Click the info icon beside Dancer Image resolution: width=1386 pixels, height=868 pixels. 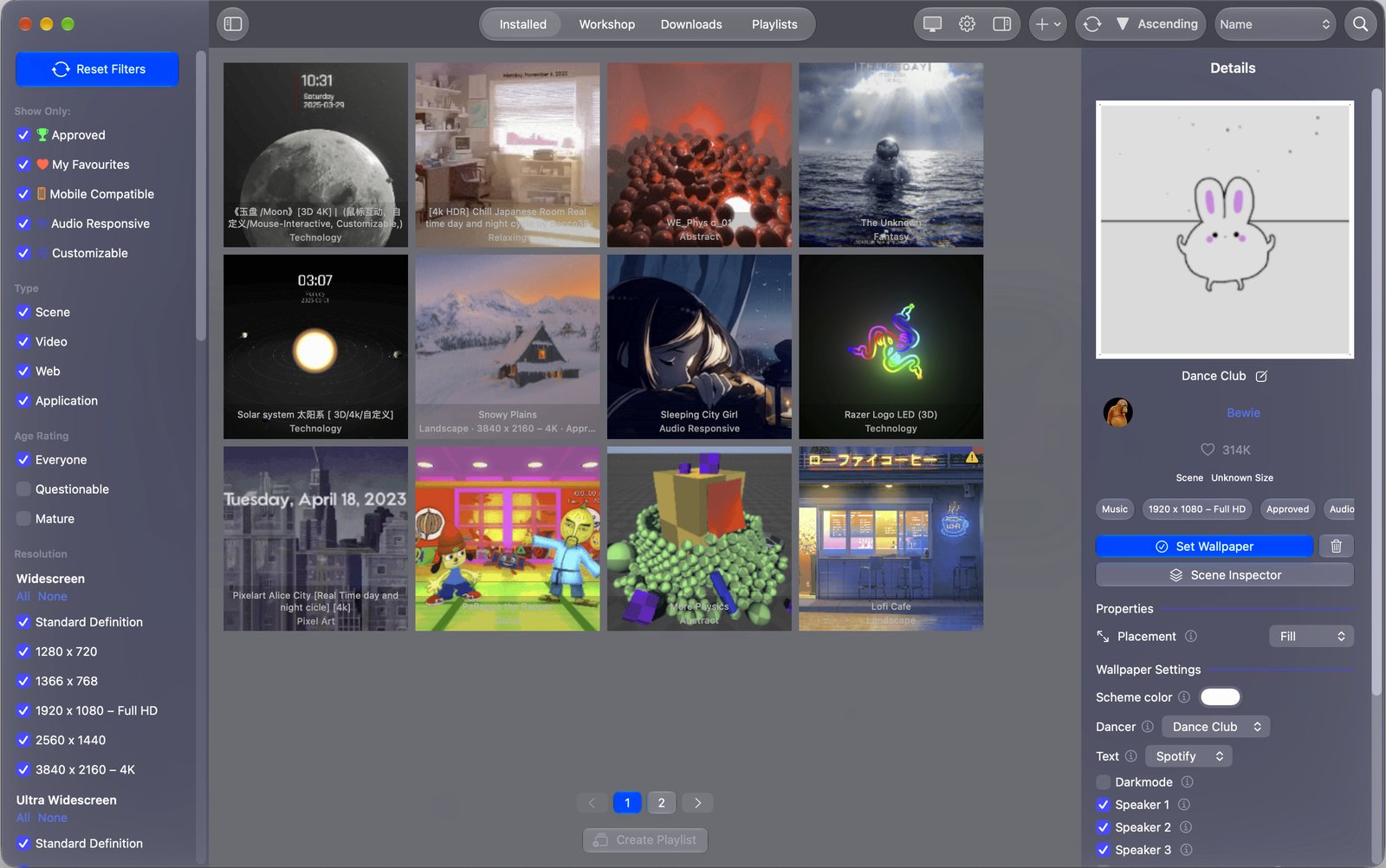(1148, 726)
